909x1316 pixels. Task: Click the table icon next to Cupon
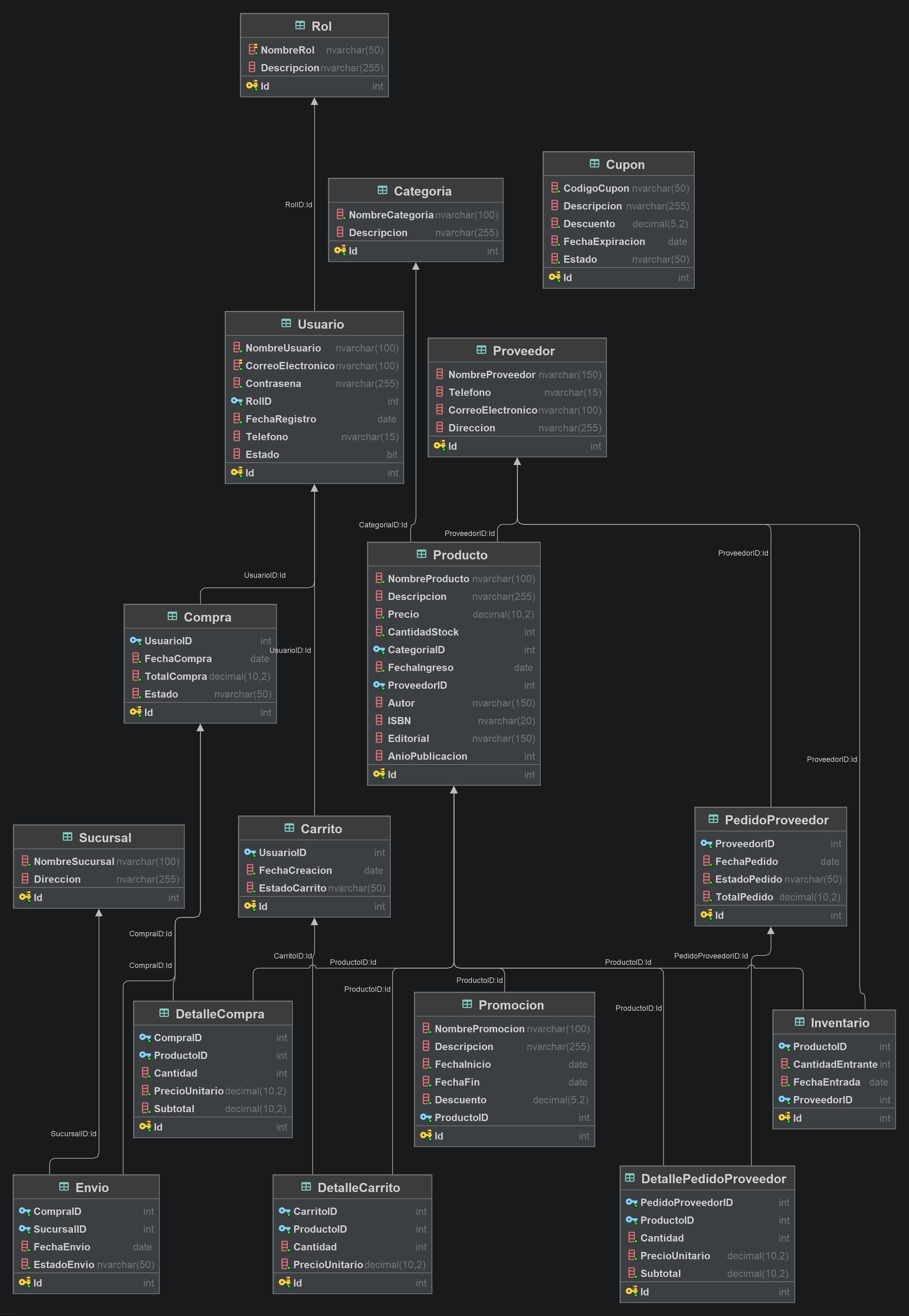point(594,164)
